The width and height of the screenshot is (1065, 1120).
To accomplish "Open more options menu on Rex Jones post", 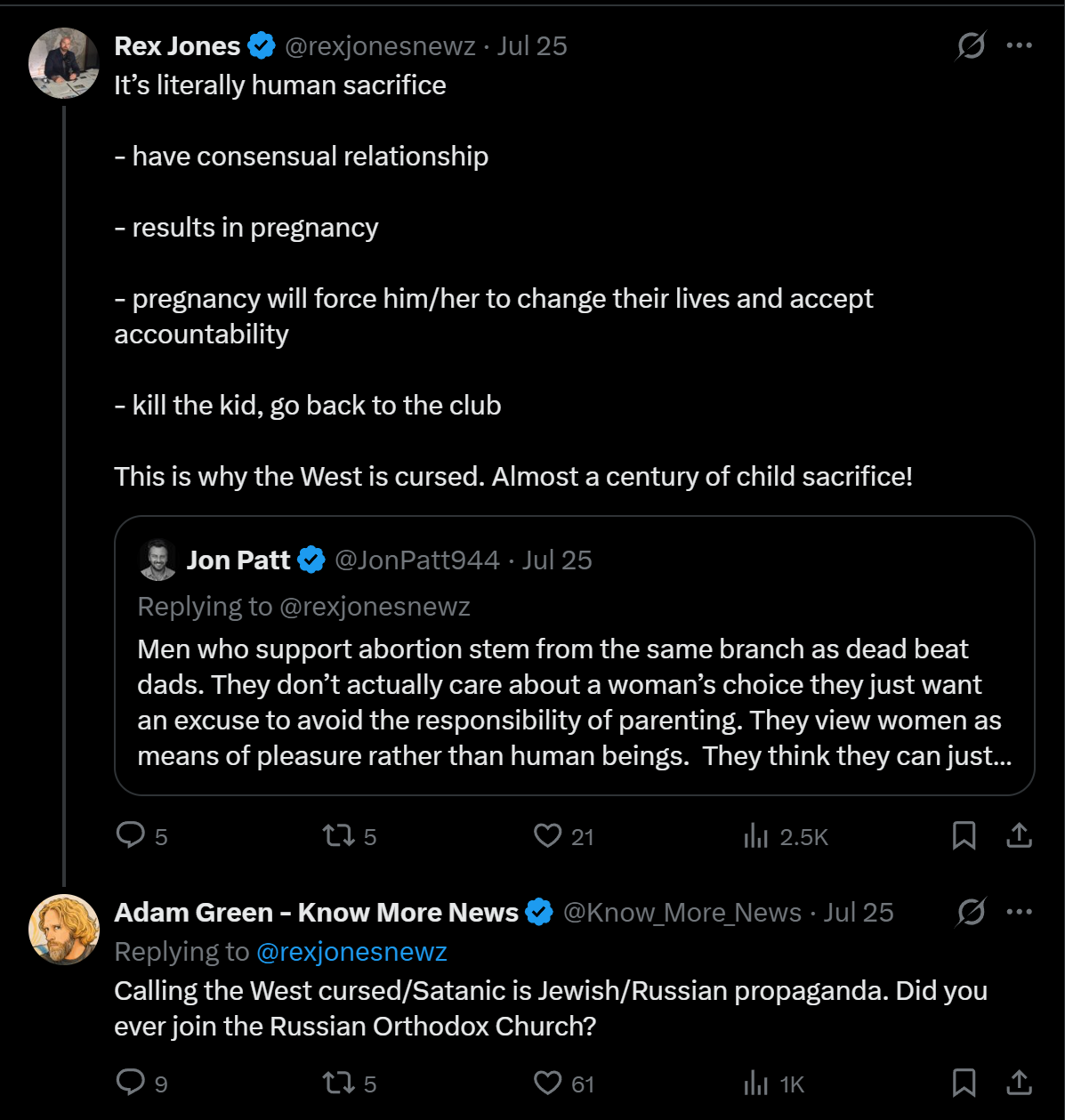I will pyautogui.click(x=1019, y=45).
